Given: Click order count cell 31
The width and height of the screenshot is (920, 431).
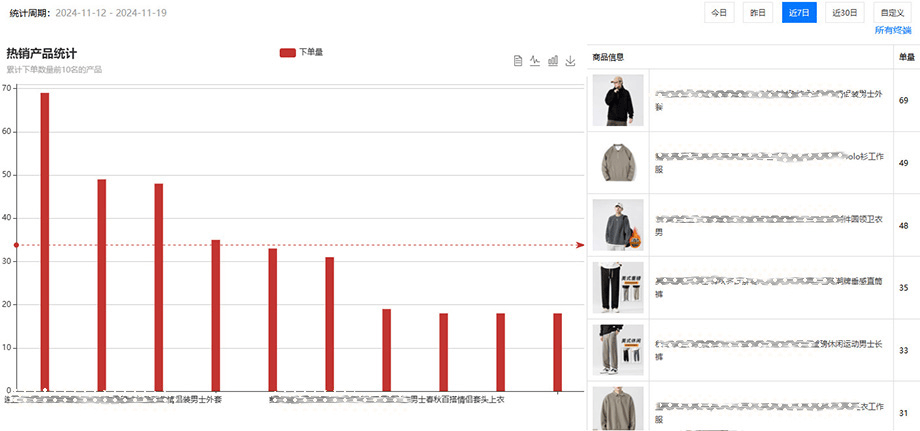Looking at the screenshot, I should [904, 413].
